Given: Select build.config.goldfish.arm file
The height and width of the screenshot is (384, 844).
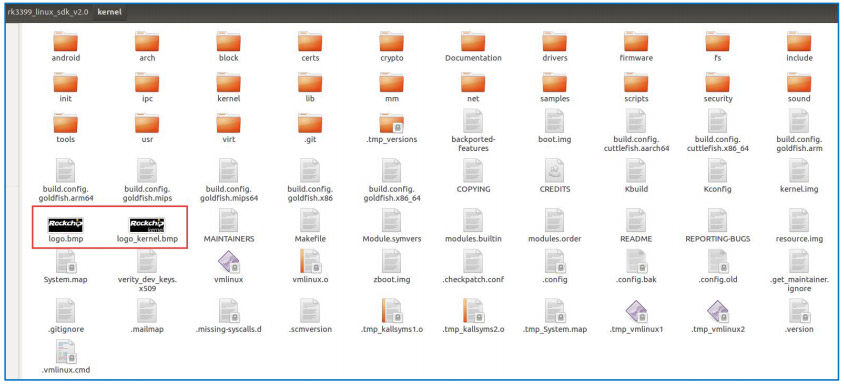Looking at the screenshot, I should (x=799, y=121).
